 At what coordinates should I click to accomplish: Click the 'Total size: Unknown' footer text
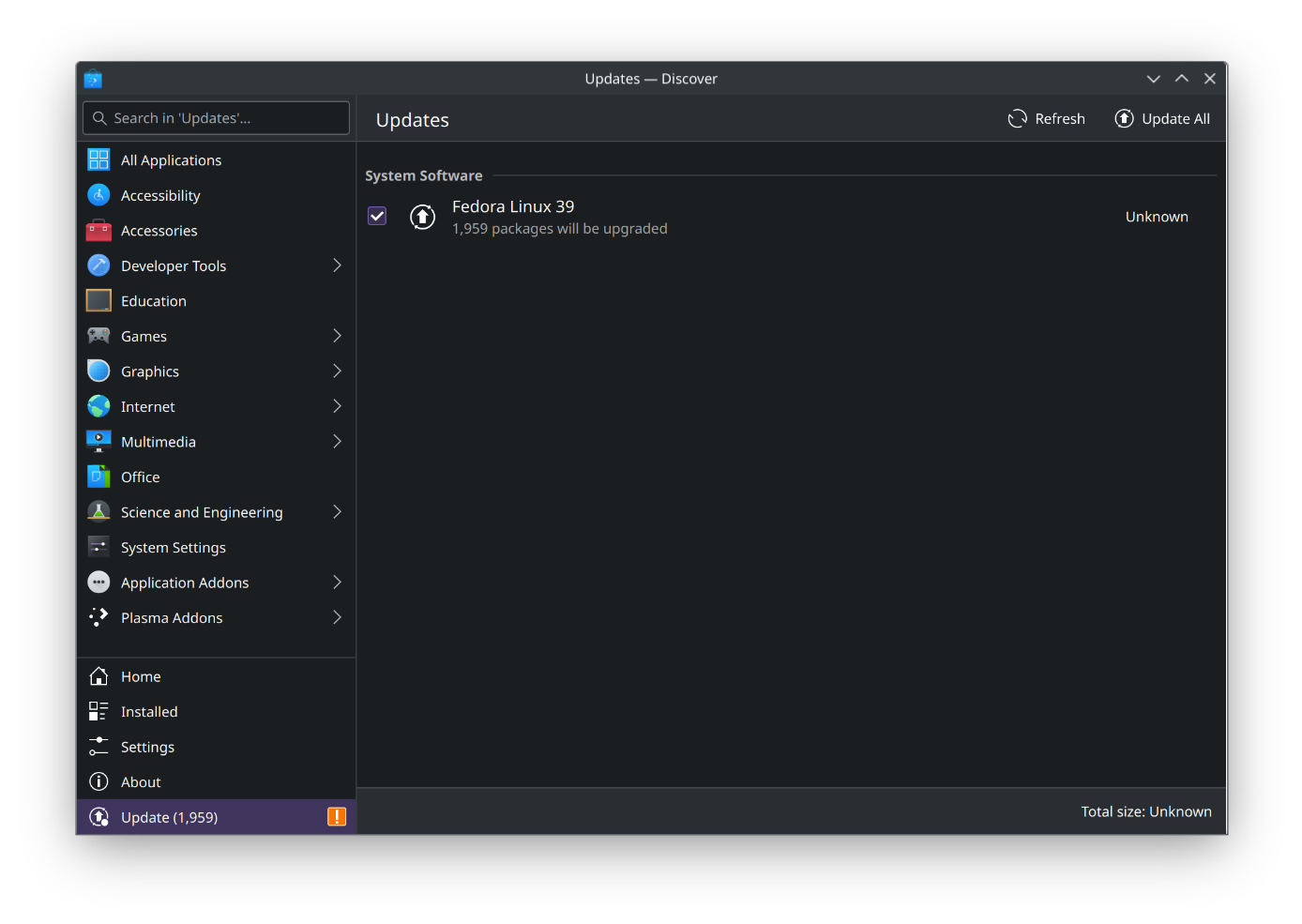click(x=1146, y=811)
